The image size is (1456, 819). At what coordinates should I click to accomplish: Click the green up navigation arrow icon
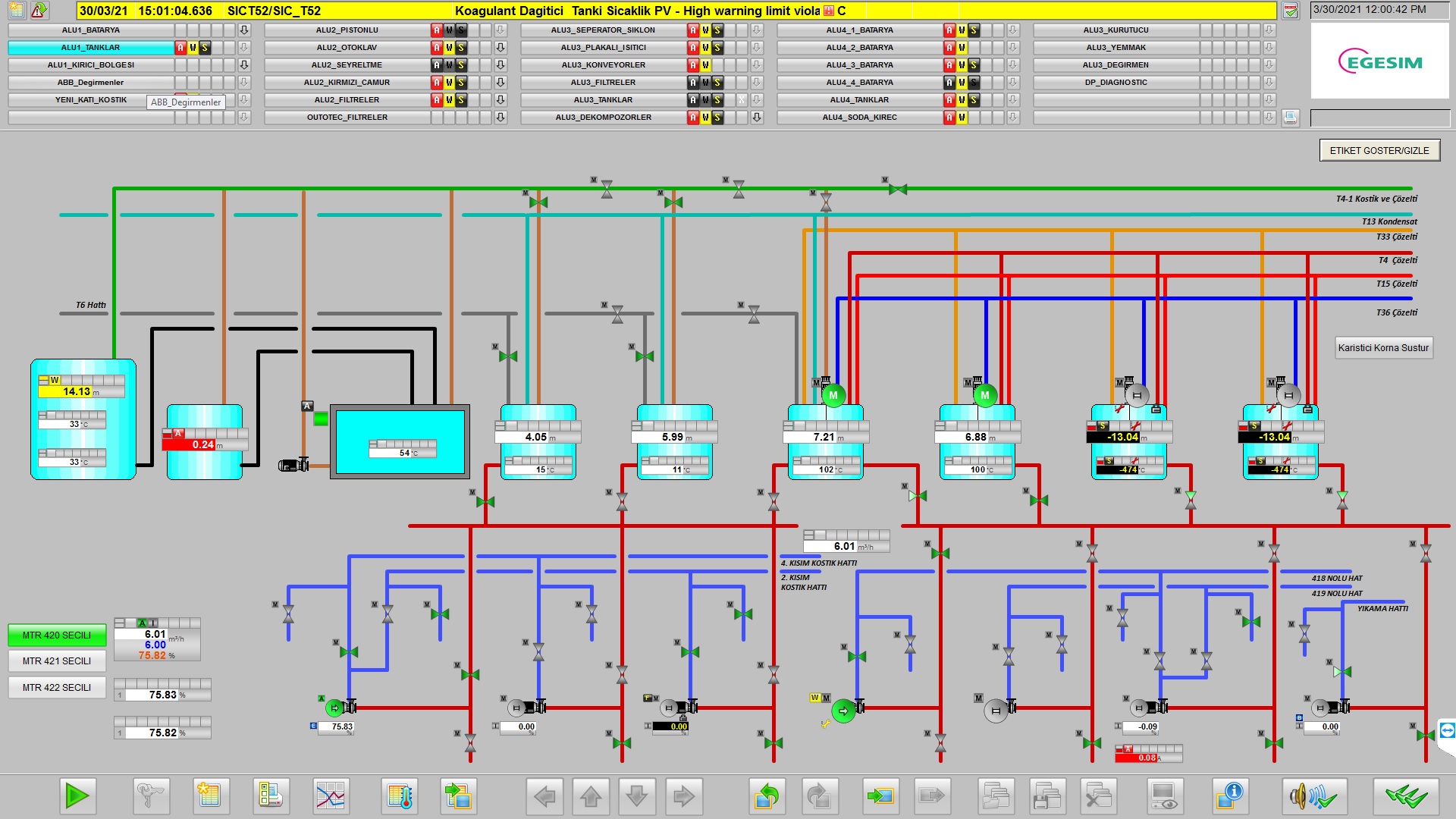pyautogui.click(x=767, y=796)
